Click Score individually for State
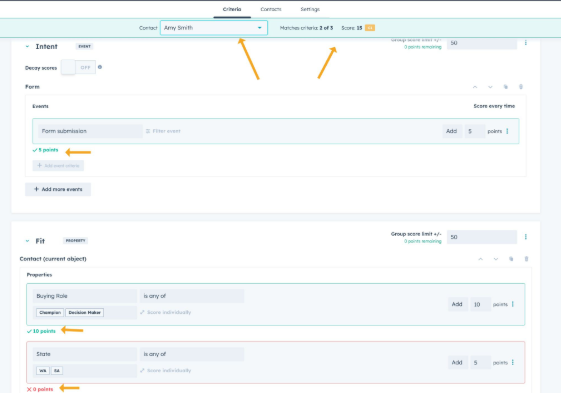 point(165,370)
